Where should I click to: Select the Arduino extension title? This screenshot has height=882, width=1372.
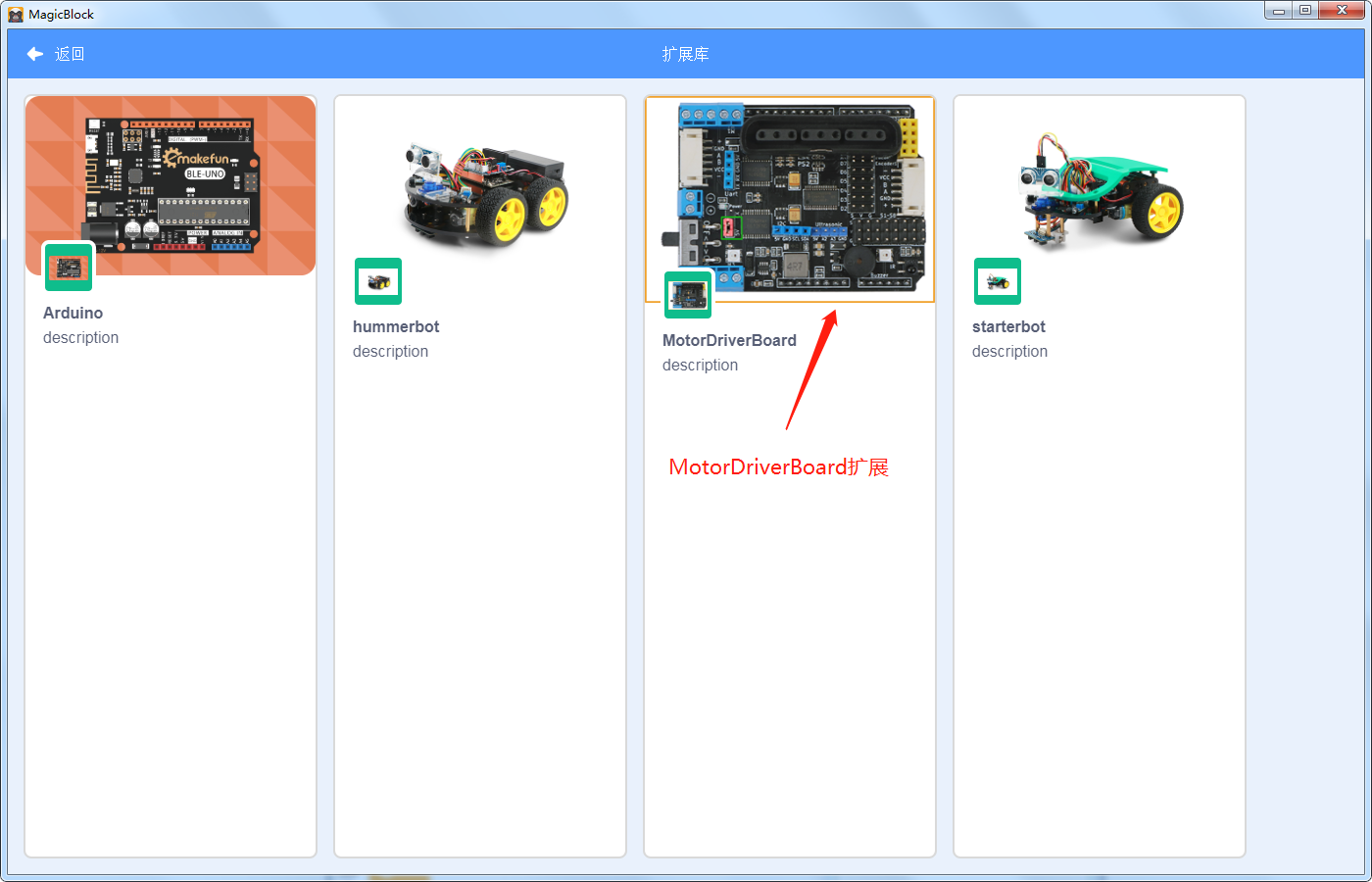coord(73,313)
